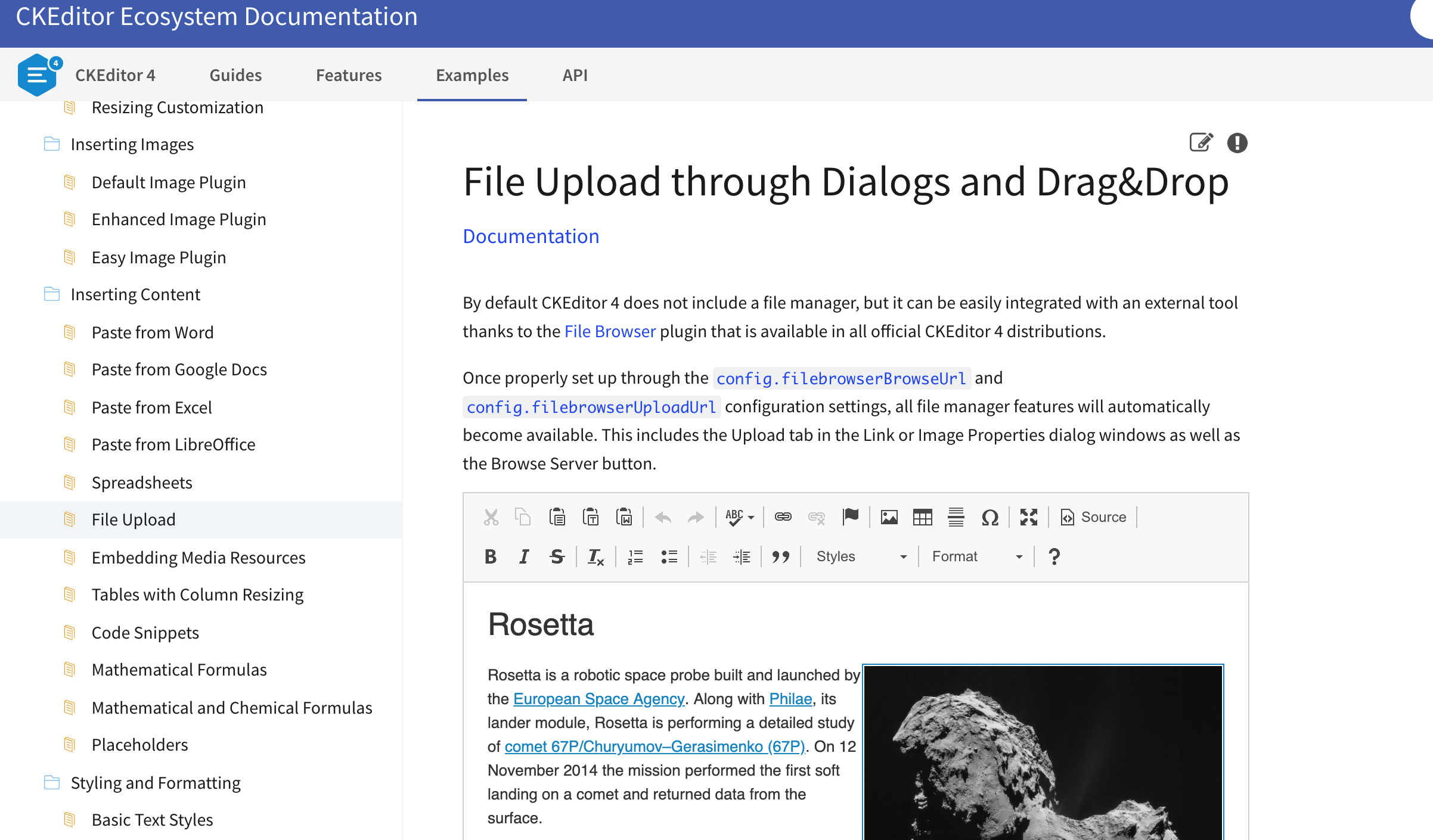Click the Redo arrow icon
This screenshot has height=840, width=1433.
696,517
